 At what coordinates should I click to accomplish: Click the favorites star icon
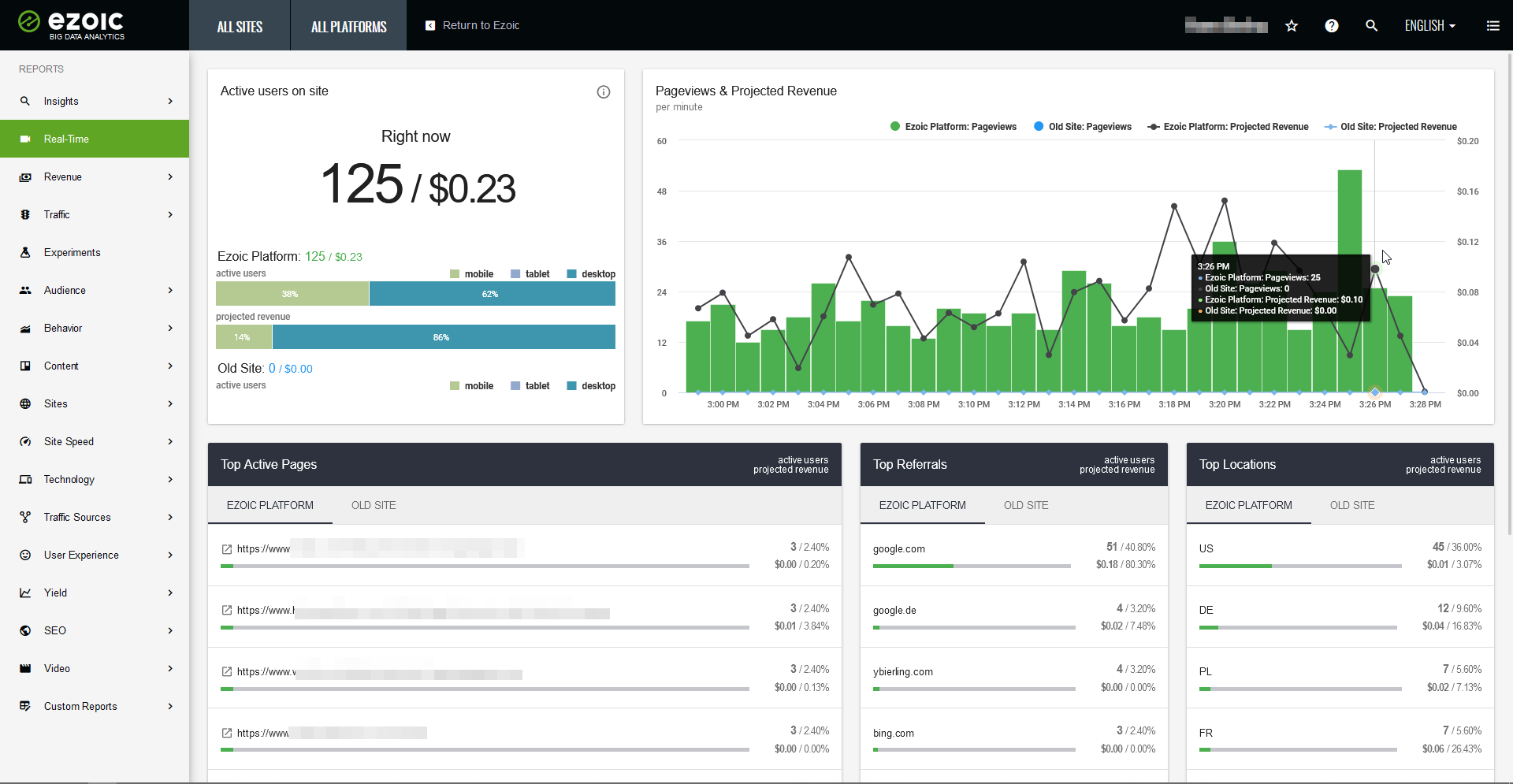(x=1292, y=25)
